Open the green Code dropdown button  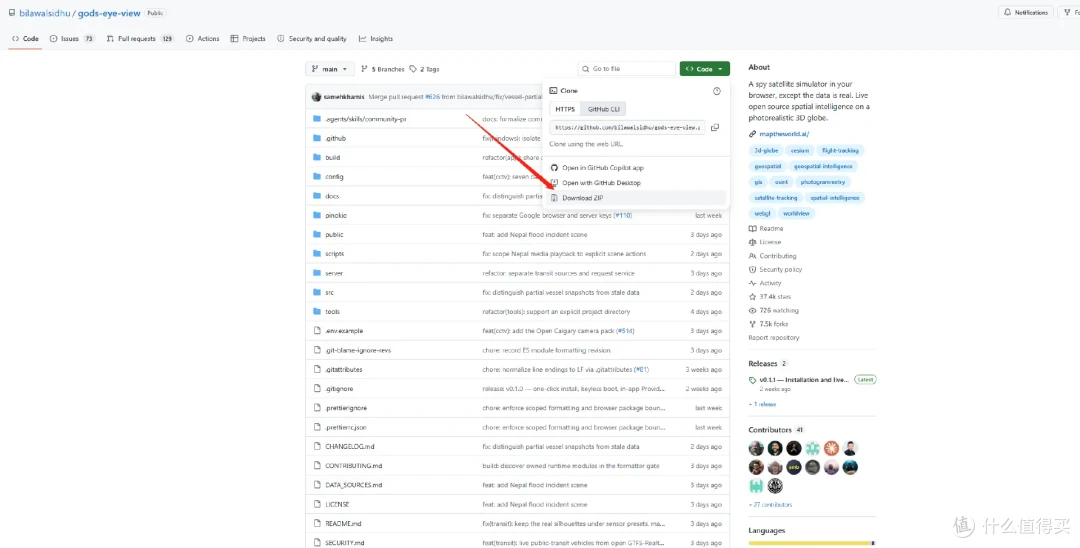pyautogui.click(x=705, y=69)
